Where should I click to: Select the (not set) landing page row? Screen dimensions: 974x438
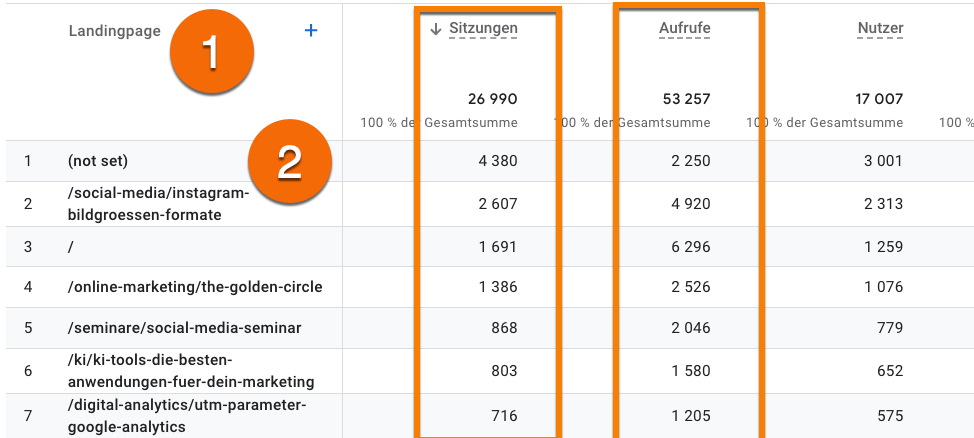[x=98, y=161]
